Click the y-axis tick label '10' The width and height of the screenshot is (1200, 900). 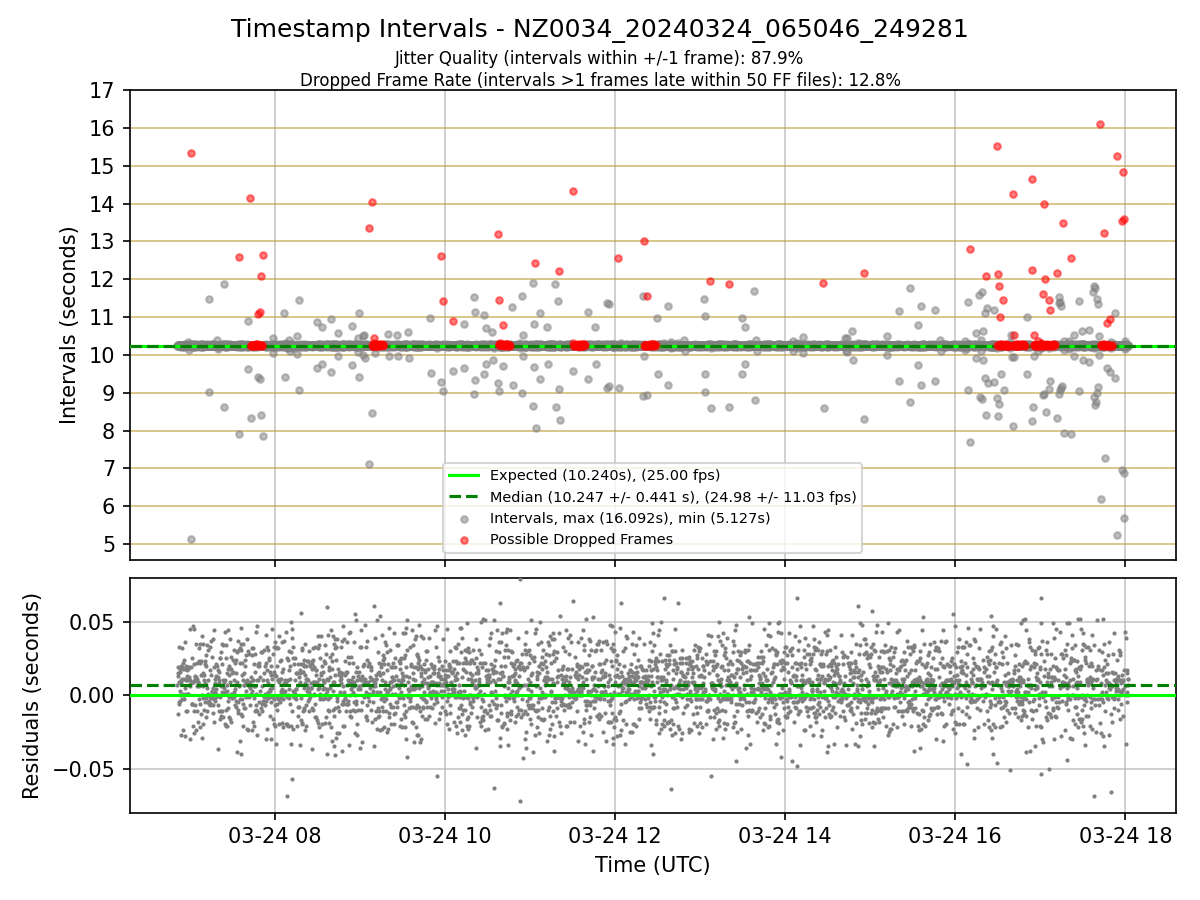pos(103,355)
